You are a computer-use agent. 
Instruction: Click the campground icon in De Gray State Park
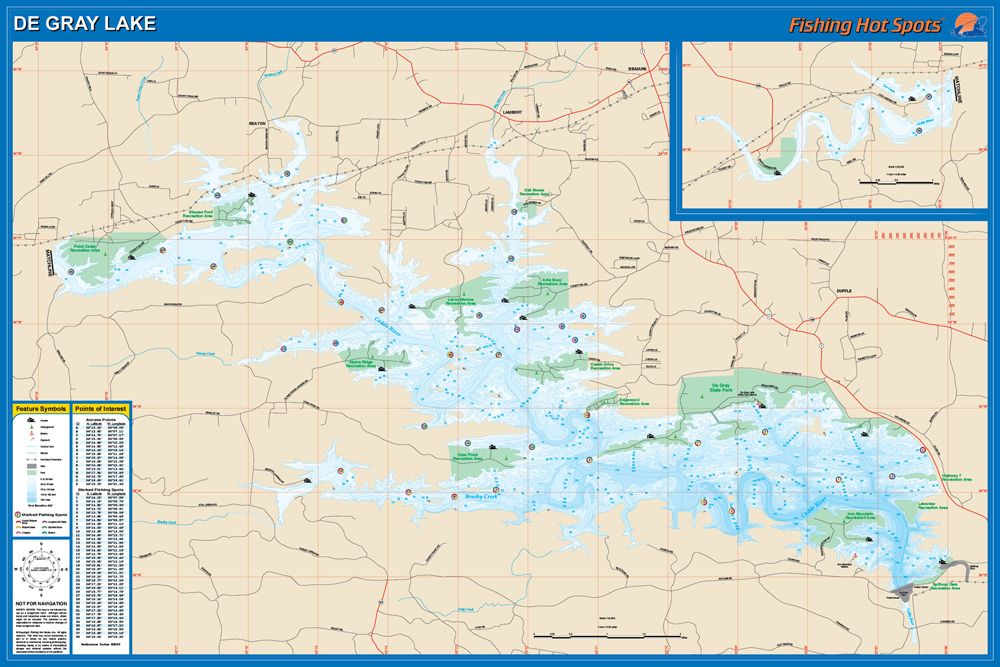(703, 398)
